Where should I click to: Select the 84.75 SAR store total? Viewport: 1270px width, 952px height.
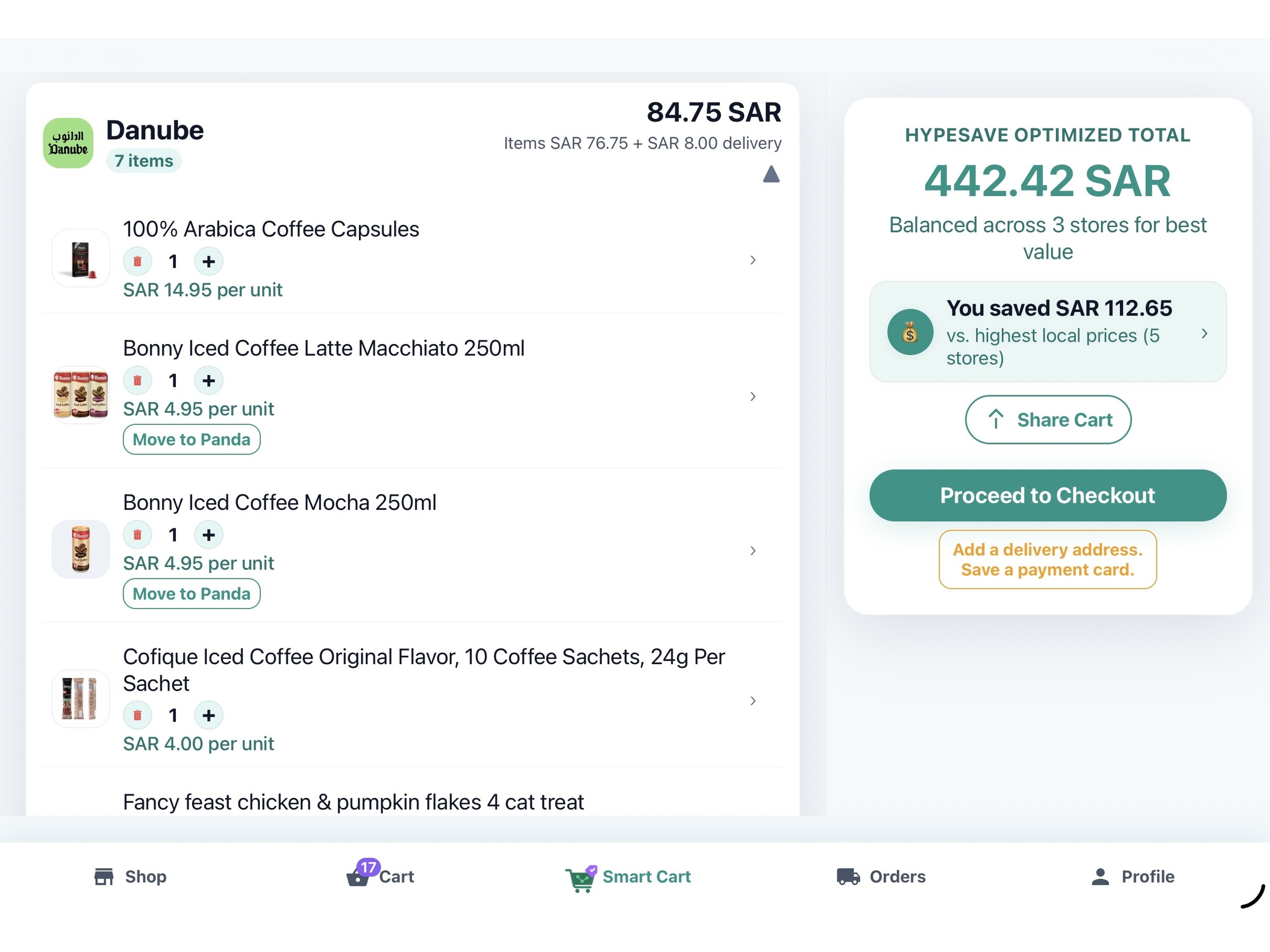point(714,112)
